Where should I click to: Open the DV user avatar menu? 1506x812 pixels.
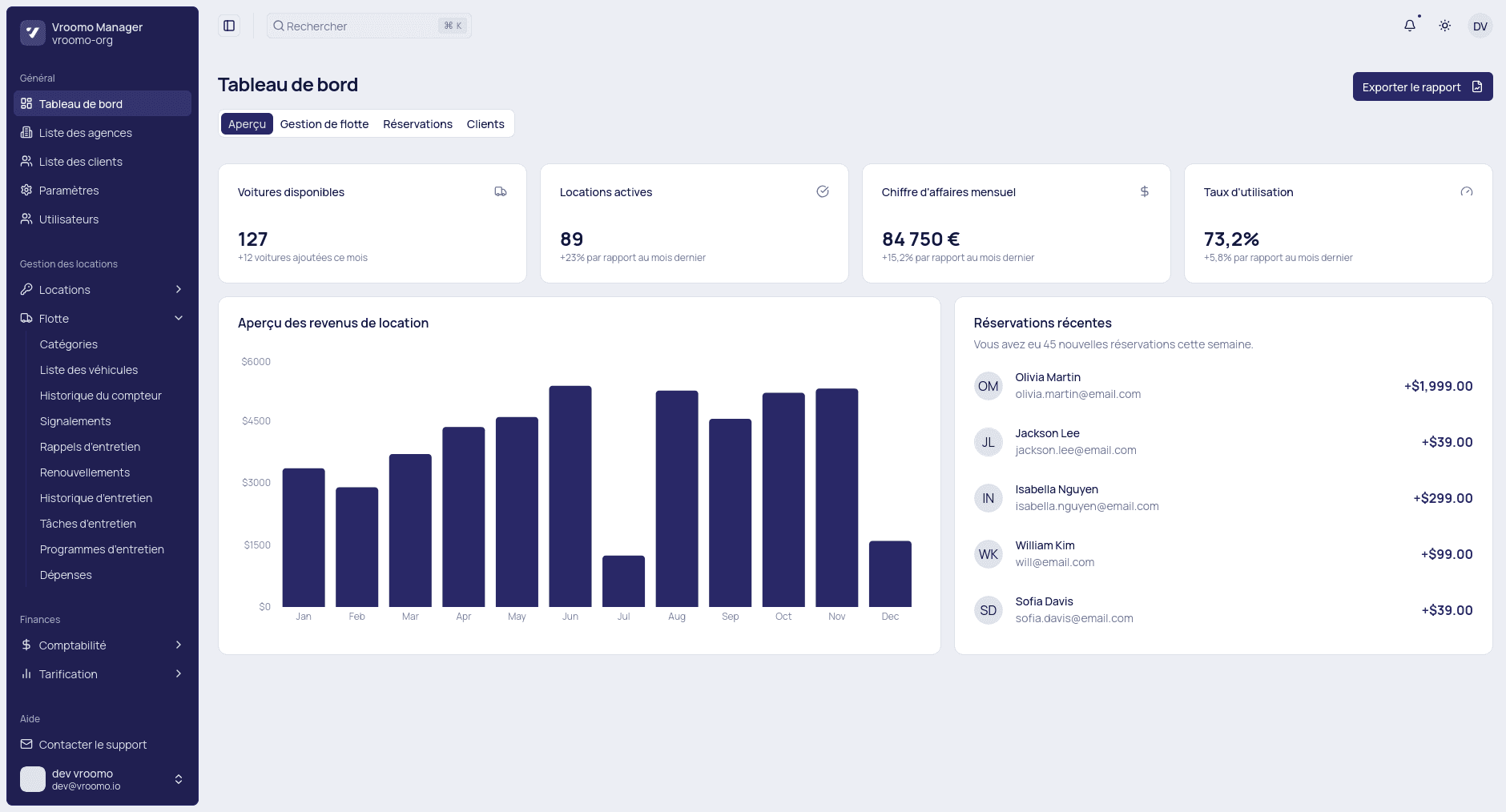point(1480,26)
